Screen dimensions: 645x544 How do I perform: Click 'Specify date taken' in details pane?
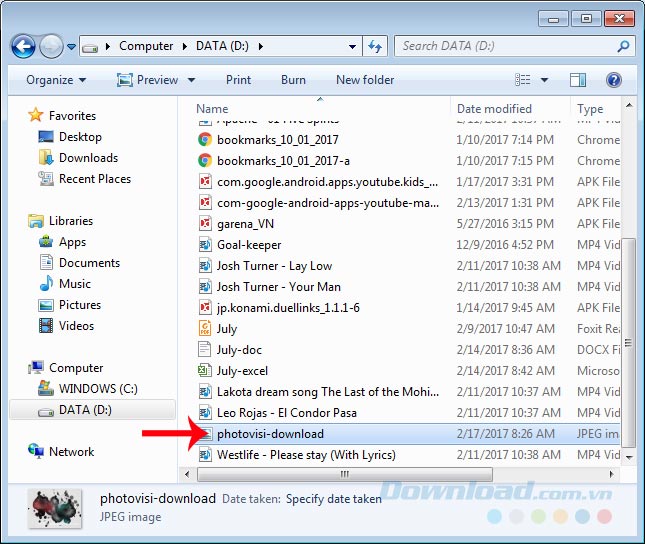[334, 498]
